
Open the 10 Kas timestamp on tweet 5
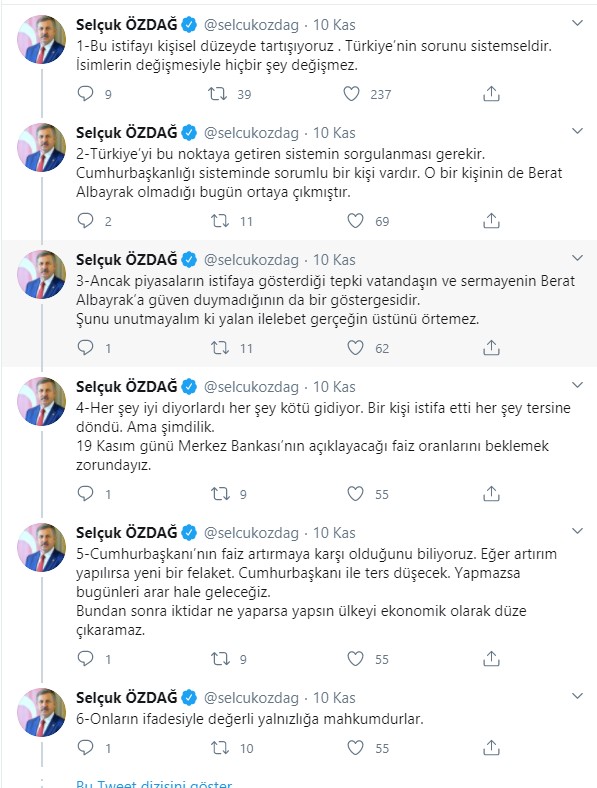(x=334, y=533)
